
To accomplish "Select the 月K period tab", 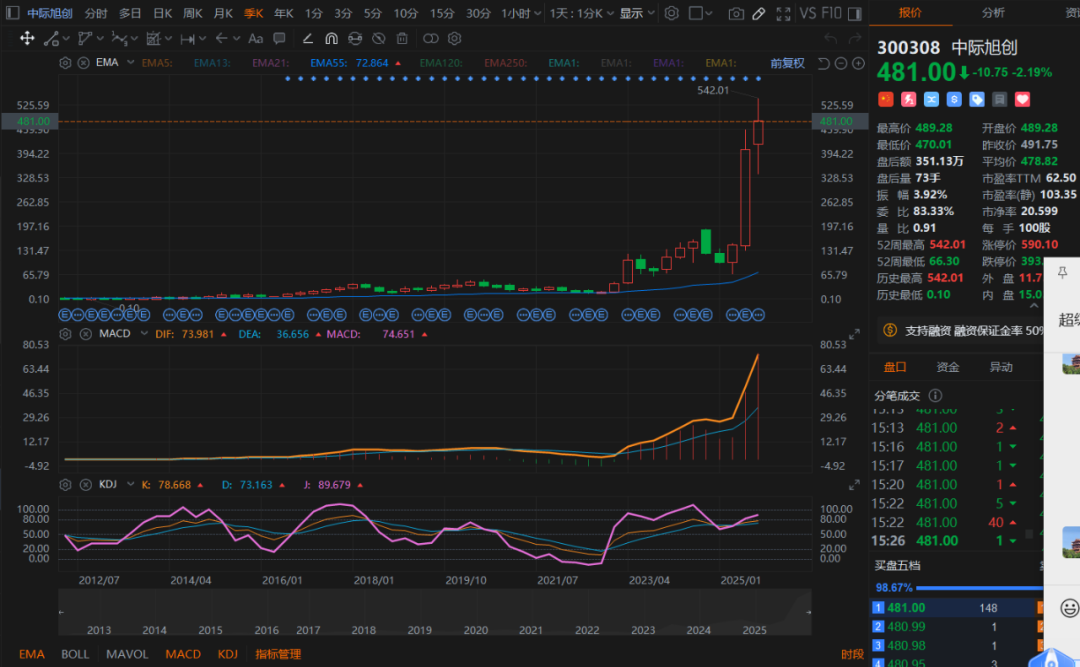I will (223, 14).
